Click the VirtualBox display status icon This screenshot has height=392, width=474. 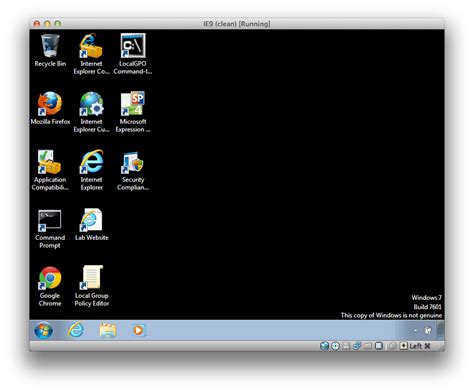379,346
